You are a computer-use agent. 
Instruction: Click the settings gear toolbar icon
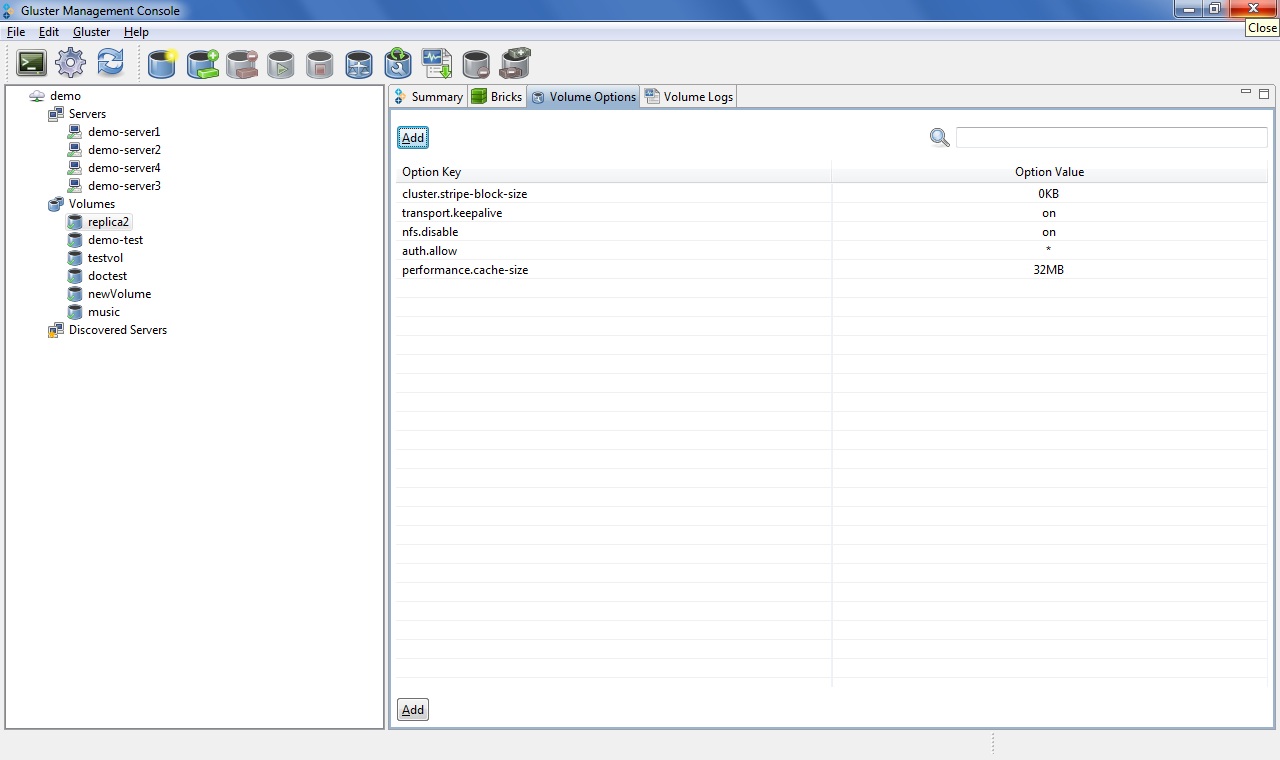pos(70,64)
